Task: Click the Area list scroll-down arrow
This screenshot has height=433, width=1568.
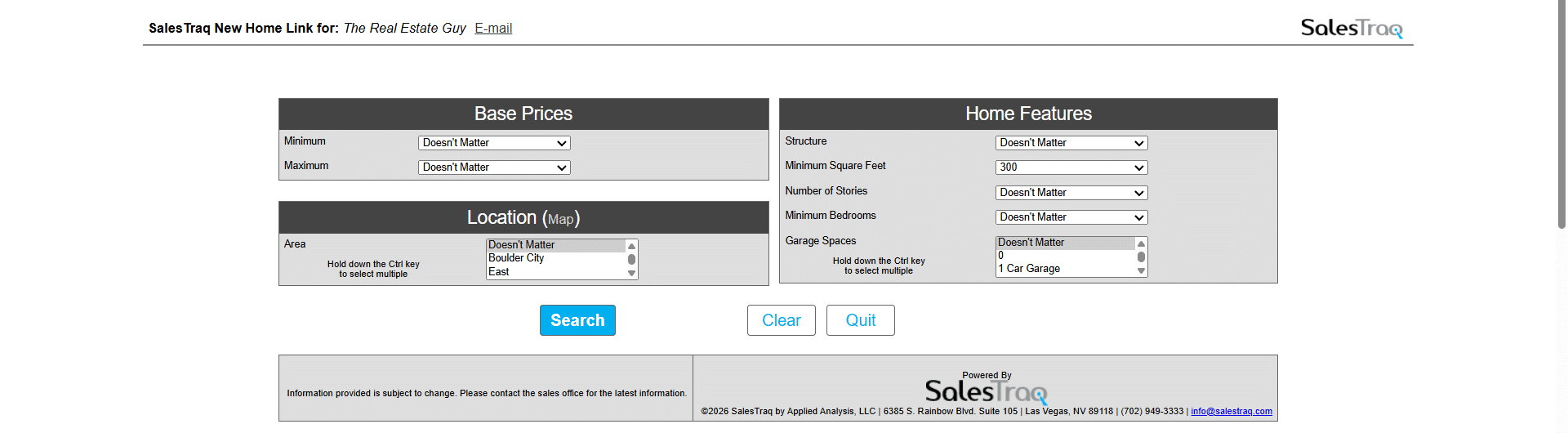Action: pos(631,274)
